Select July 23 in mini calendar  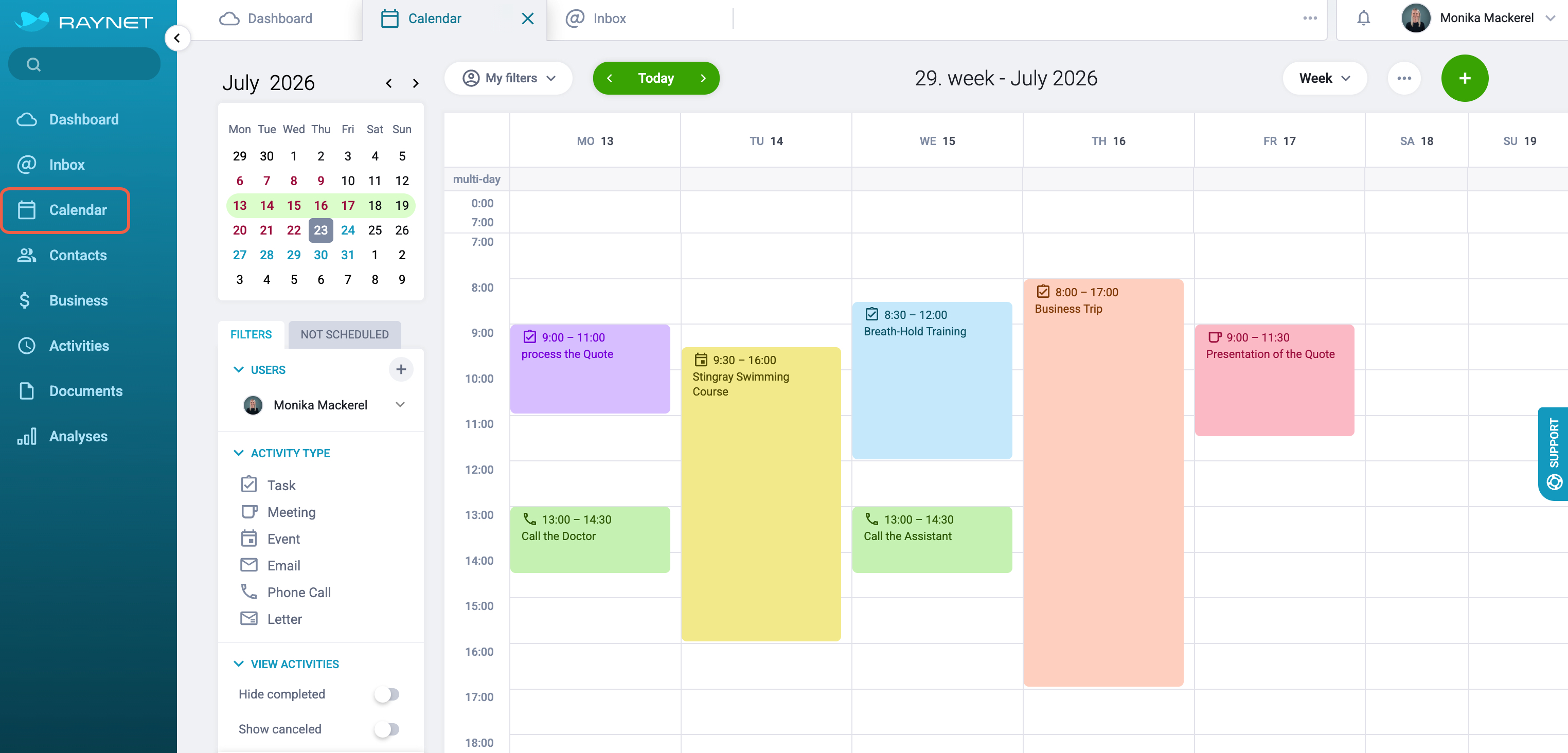coord(321,230)
